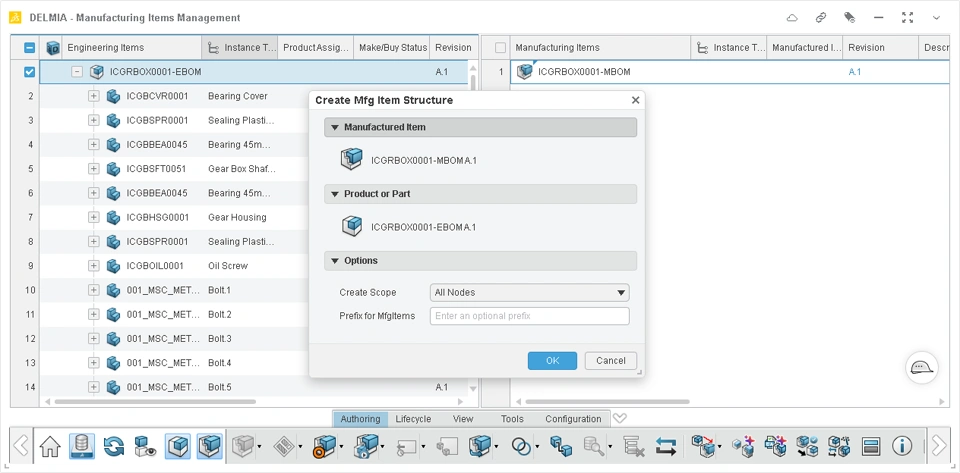Click the Home icon in the toolbar
This screenshot has width=960, height=473.
pos(50,446)
